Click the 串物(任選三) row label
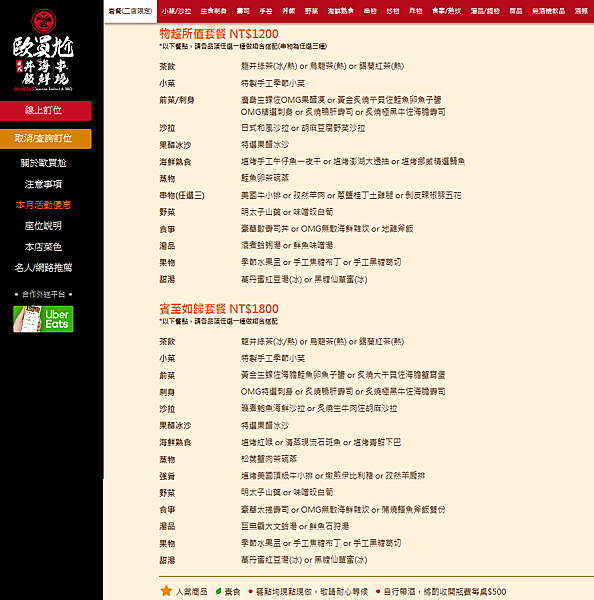The width and height of the screenshot is (594, 600). point(182,196)
